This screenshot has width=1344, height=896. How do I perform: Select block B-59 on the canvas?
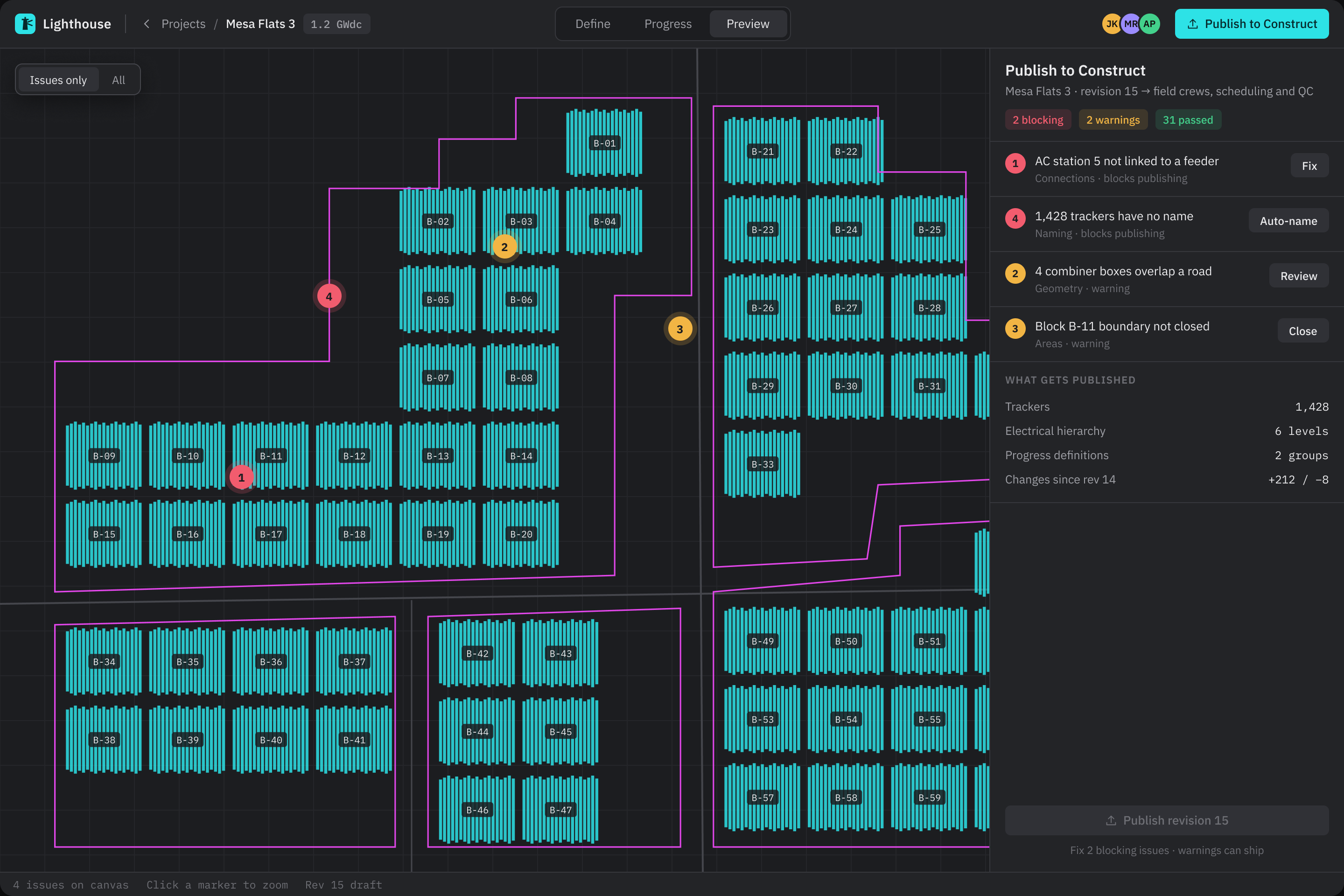click(929, 798)
